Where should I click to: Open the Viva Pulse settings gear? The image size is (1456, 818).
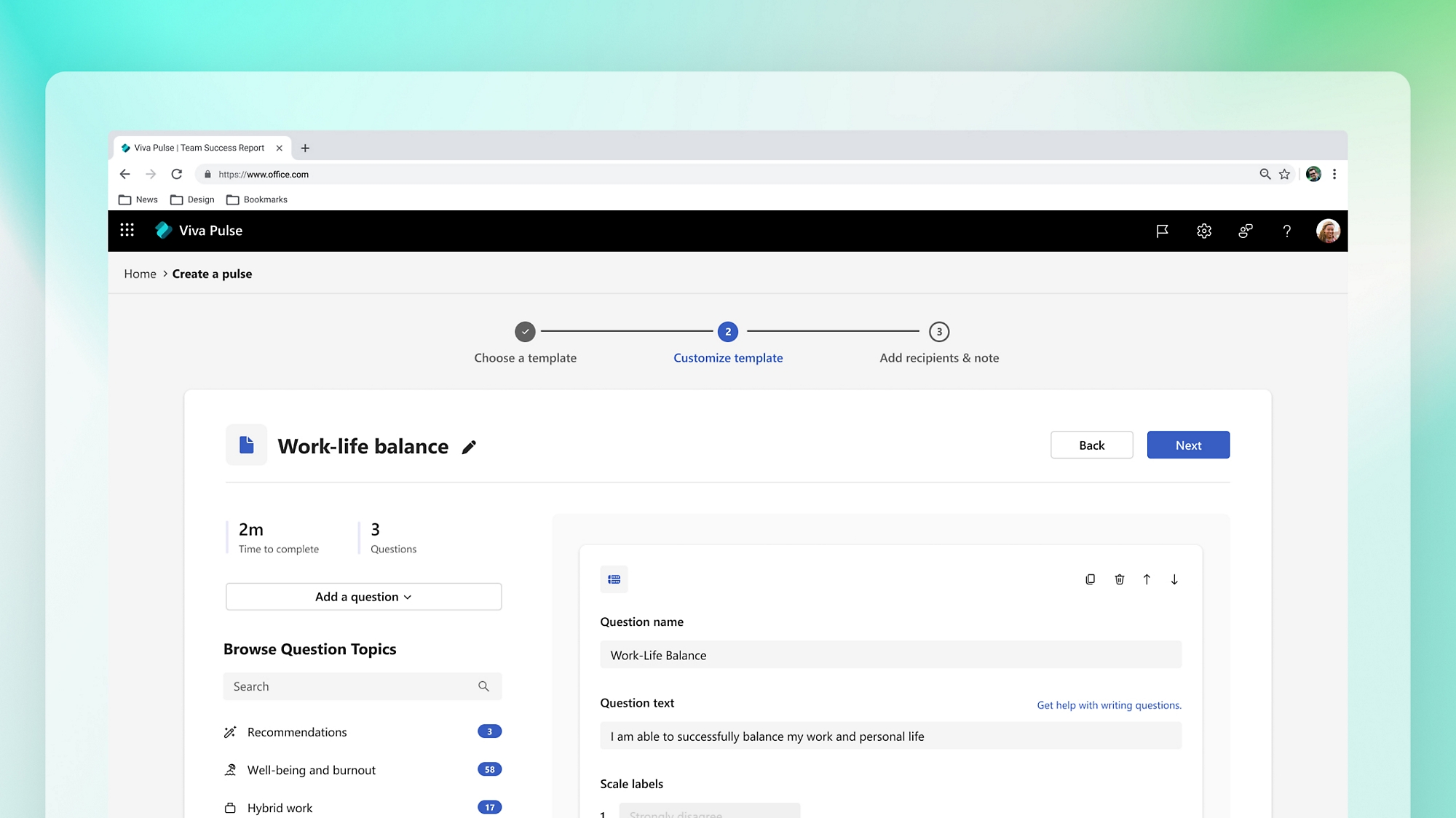[x=1204, y=231]
